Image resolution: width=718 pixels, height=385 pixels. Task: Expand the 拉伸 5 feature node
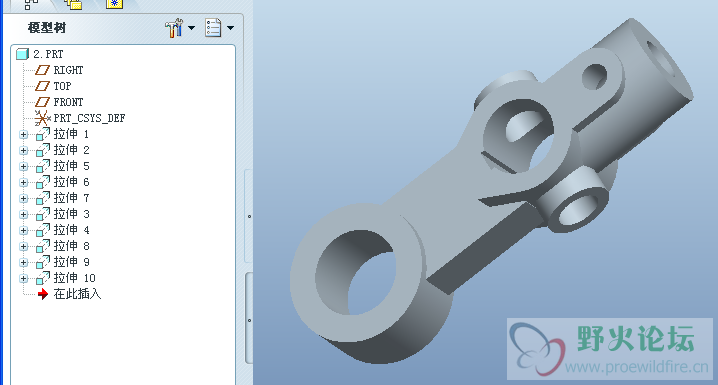(x=23, y=167)
